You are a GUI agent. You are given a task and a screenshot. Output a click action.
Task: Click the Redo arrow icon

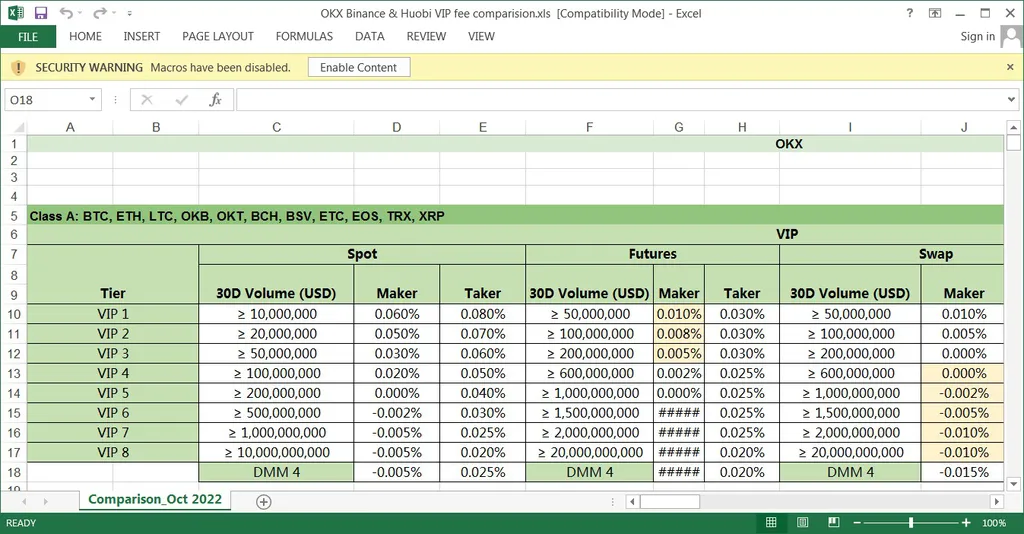pos(99,13)
